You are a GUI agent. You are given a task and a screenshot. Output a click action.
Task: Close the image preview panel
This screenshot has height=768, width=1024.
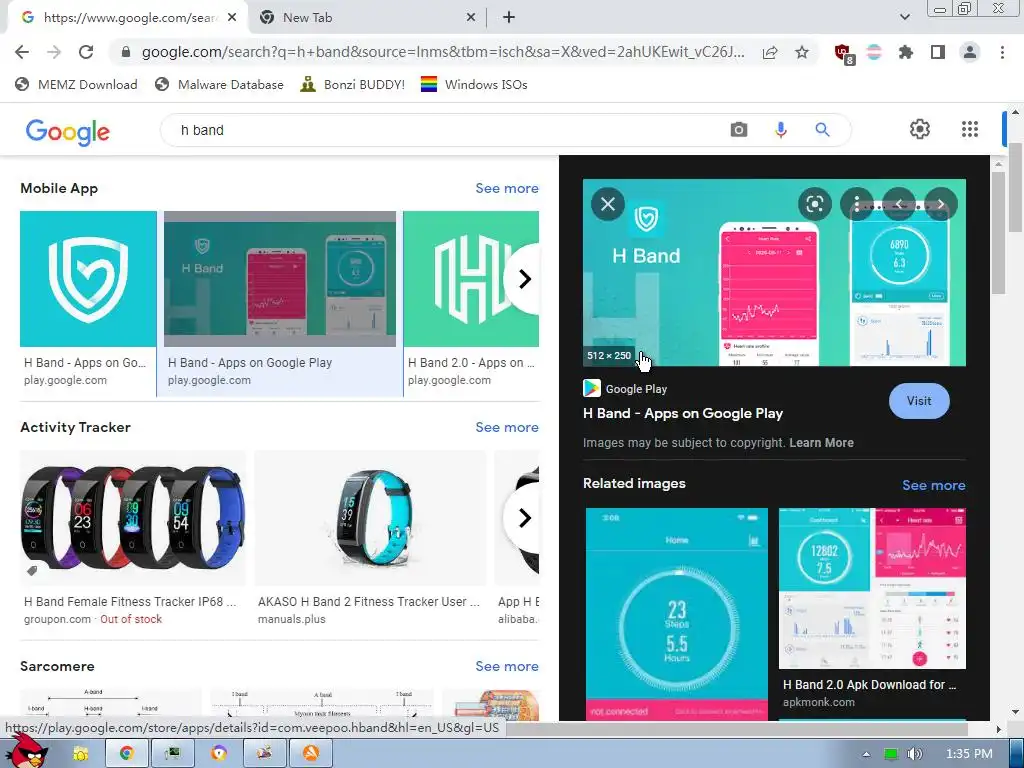608,204
